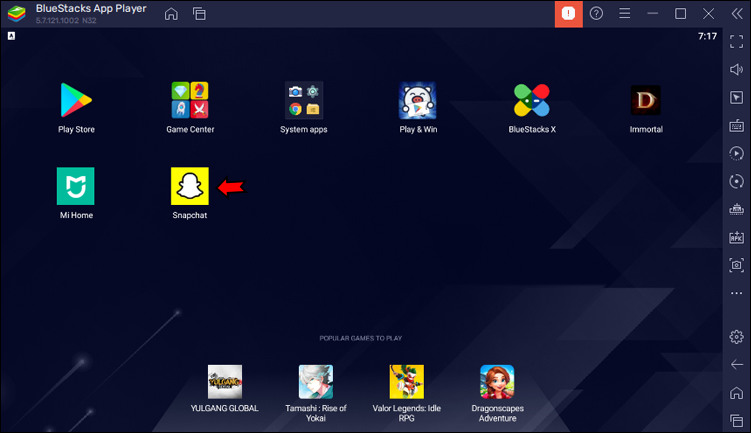Viewport: 751px width, 433px height.
Task: Click the BlueStacks logo in title bar
Action: coord(17,13)
